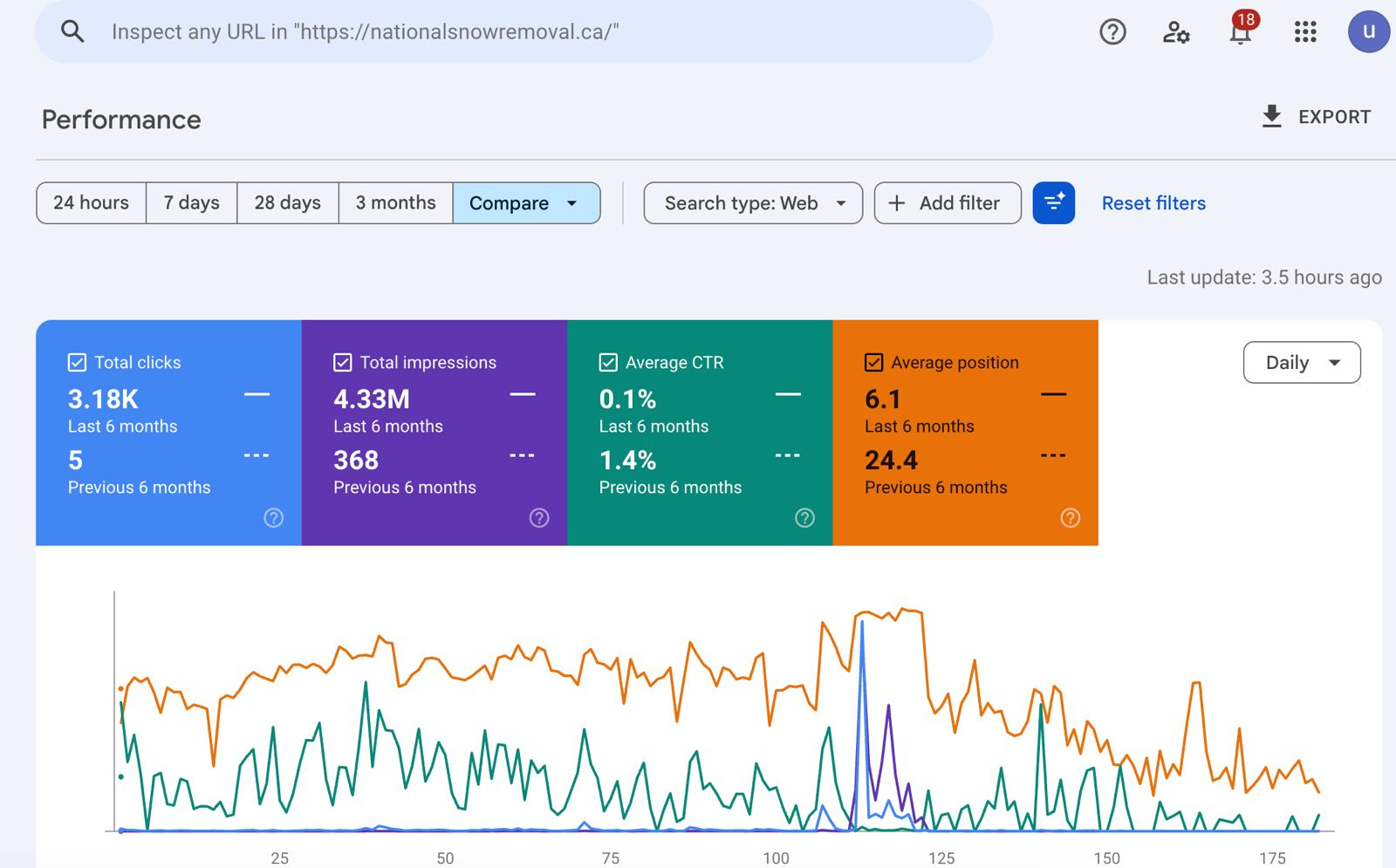
Task: Disable the Average CTR checkbox
Action: coord(608,363)
